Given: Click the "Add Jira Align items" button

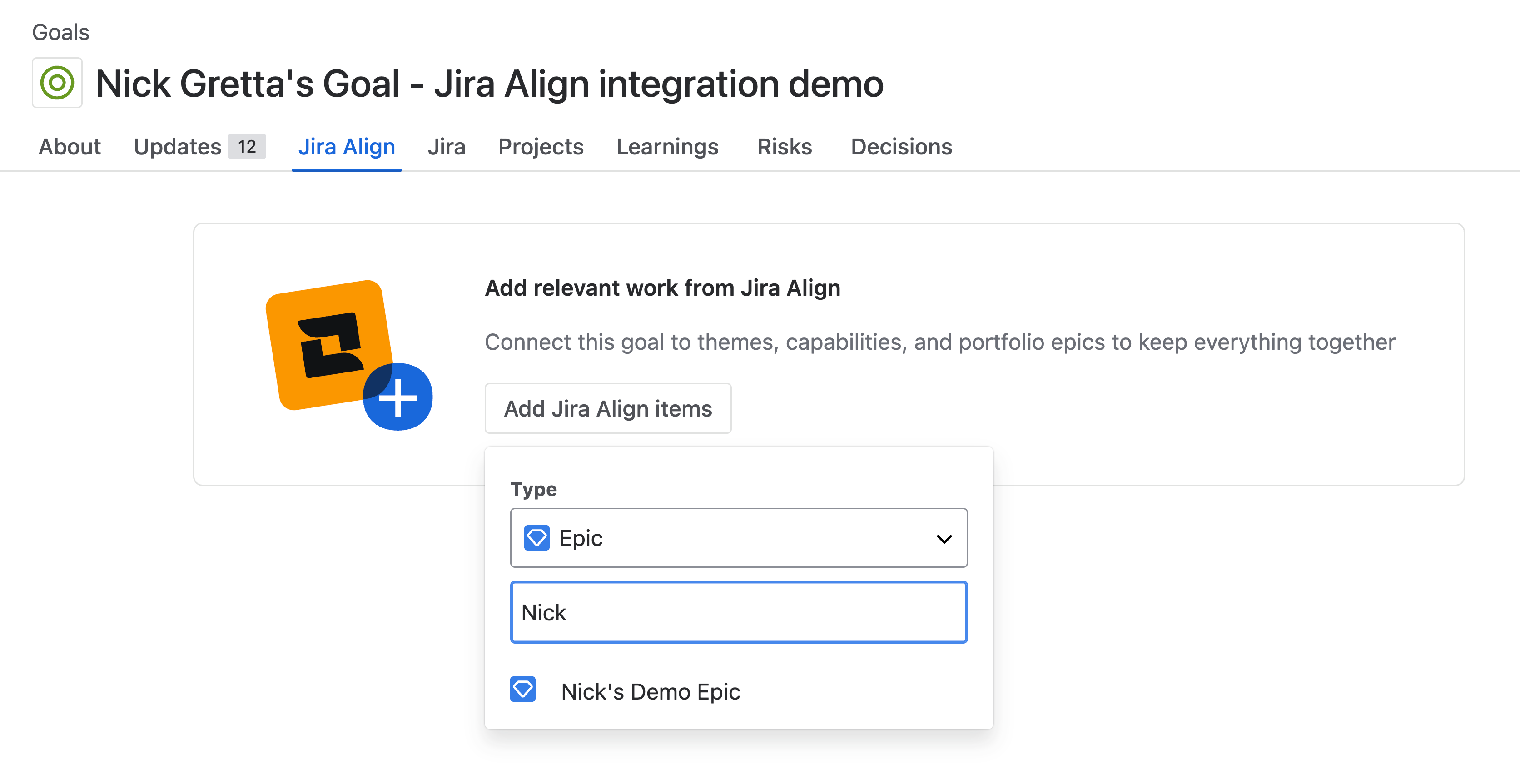Looking at the screenshot, I should [608, 407].
